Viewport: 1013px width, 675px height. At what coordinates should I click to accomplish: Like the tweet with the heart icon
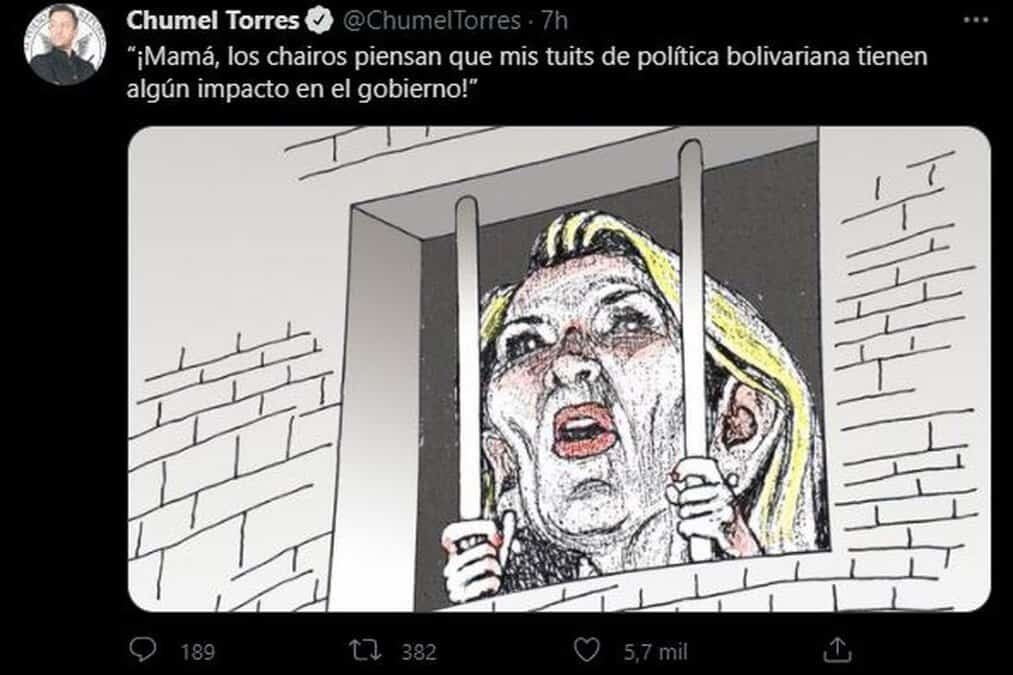pyautogui.click(x=587, y=650)
